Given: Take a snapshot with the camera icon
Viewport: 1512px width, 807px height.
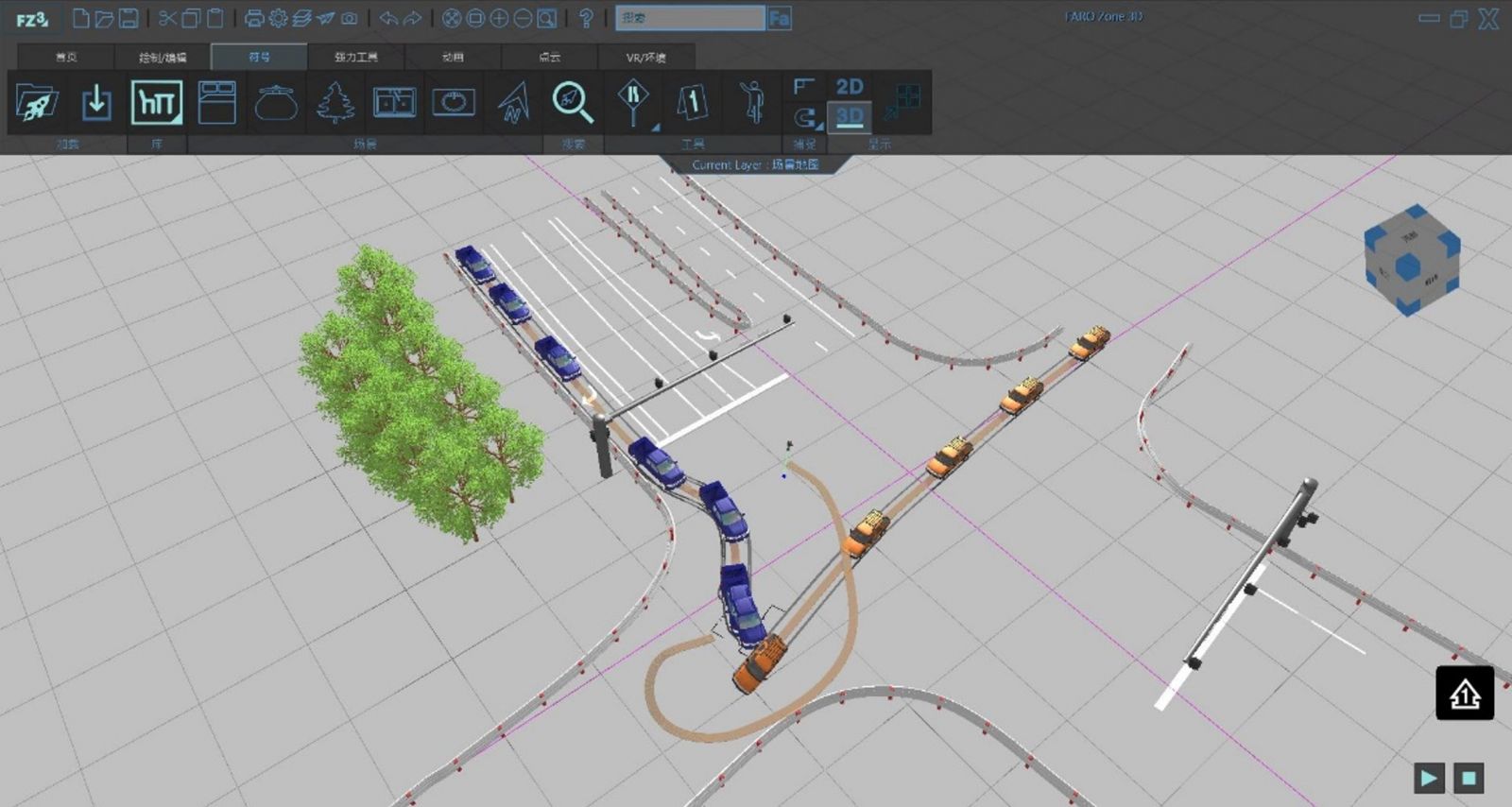Looking at the screenshot, I should [x=349, y=18].
